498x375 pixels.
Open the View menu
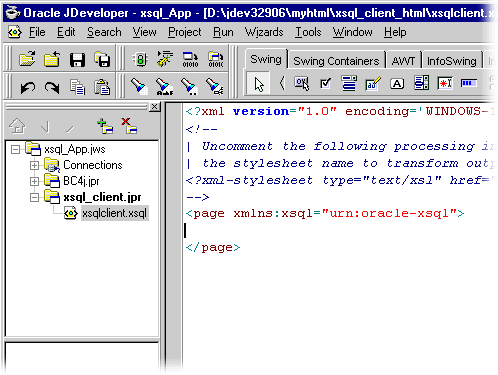point(144,32)
